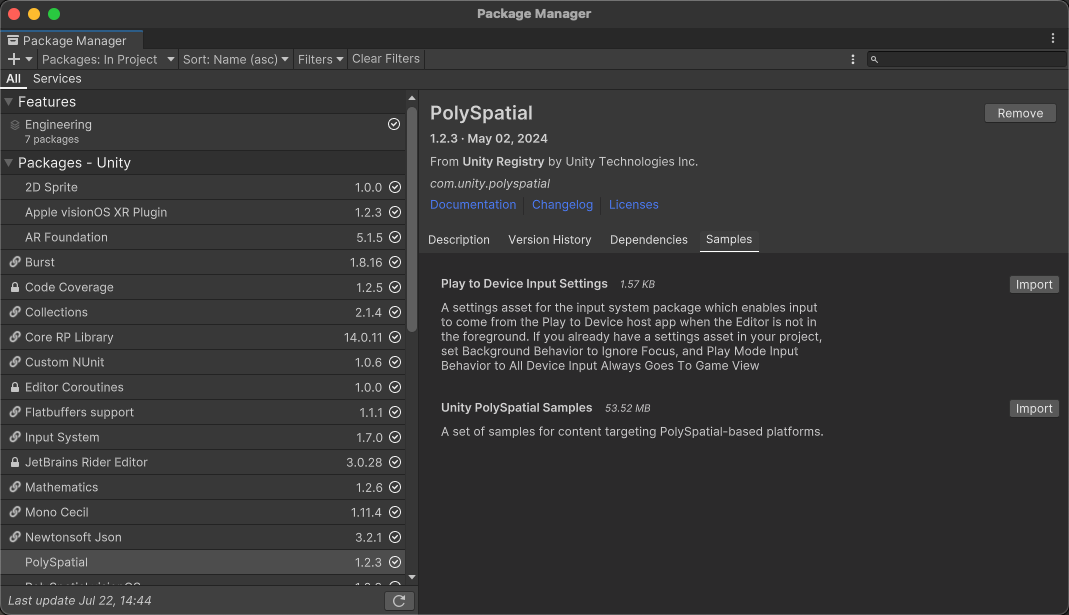Open the Filters dropdown
This screenshot has width=1069, height=615.
coord(320,59)
